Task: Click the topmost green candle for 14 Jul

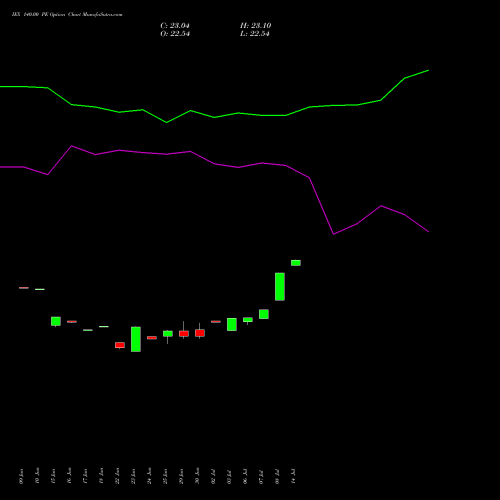Action: coord(296,263)
